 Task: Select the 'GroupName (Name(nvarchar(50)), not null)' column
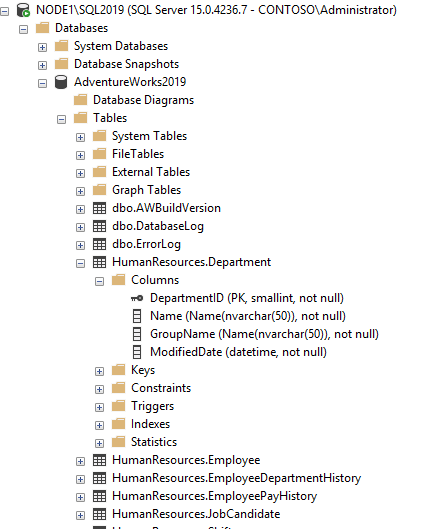tap(264, 334)
